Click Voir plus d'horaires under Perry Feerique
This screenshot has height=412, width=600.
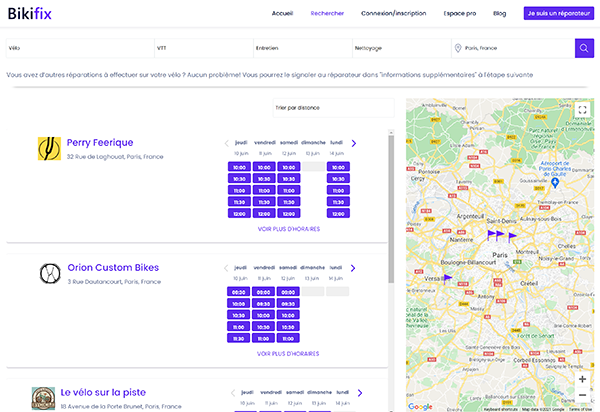pyautogui.click(x=288, y=228)
